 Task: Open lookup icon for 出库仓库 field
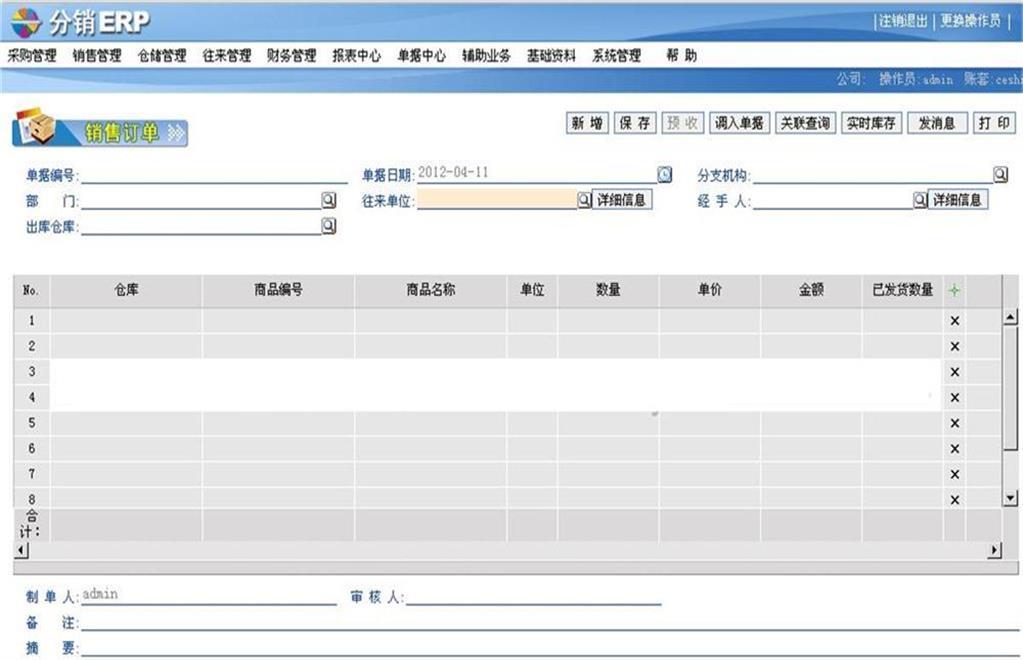click(328, 226)
